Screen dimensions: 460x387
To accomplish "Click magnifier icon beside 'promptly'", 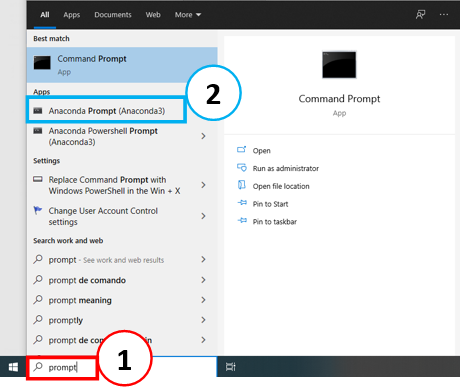I will tap(38, 319).
